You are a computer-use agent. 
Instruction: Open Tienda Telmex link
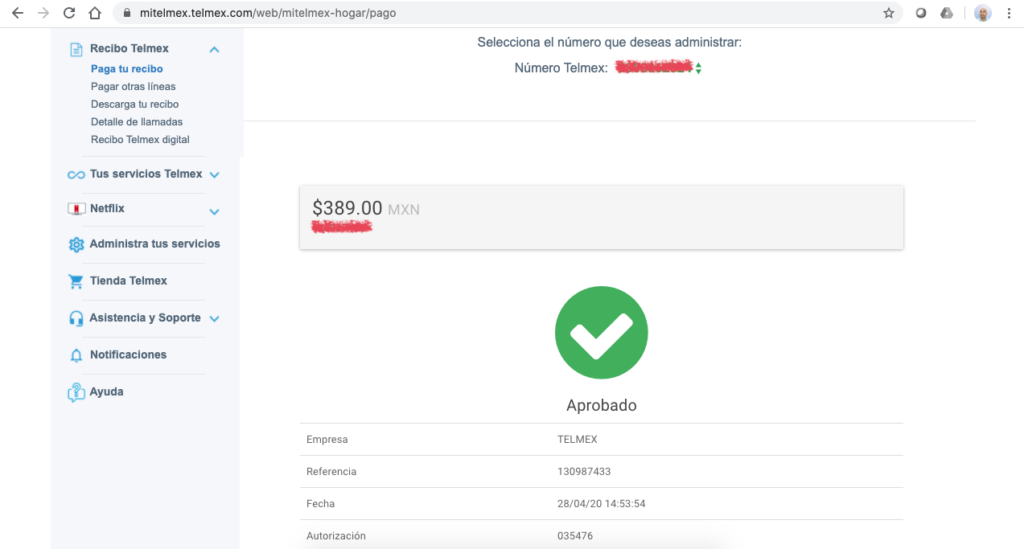click(x=129, y=281)
